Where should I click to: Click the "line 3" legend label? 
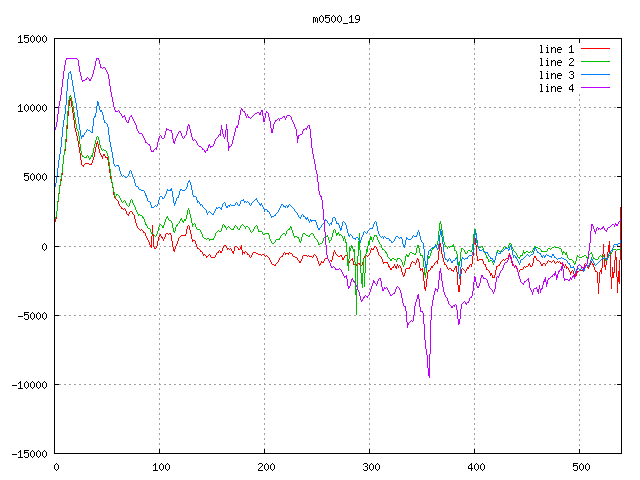(557, 75)
